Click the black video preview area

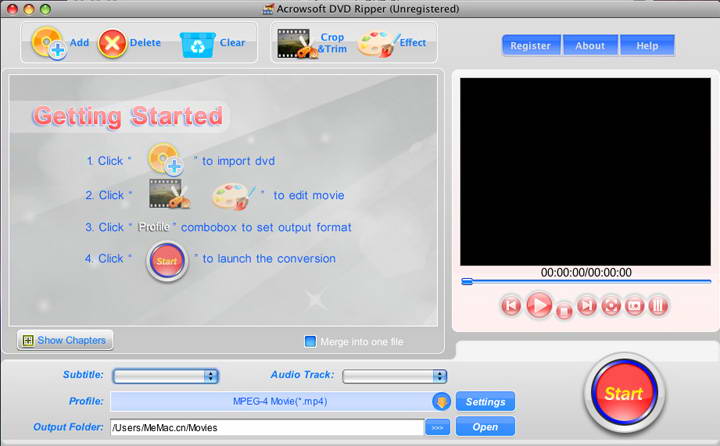tap(585, 171)
